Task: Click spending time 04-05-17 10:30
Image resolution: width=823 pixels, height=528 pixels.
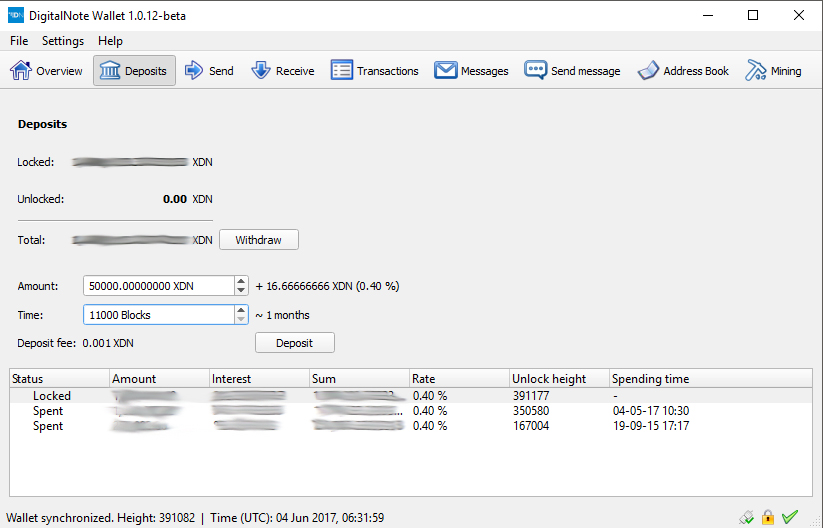Action: (651, 410)
